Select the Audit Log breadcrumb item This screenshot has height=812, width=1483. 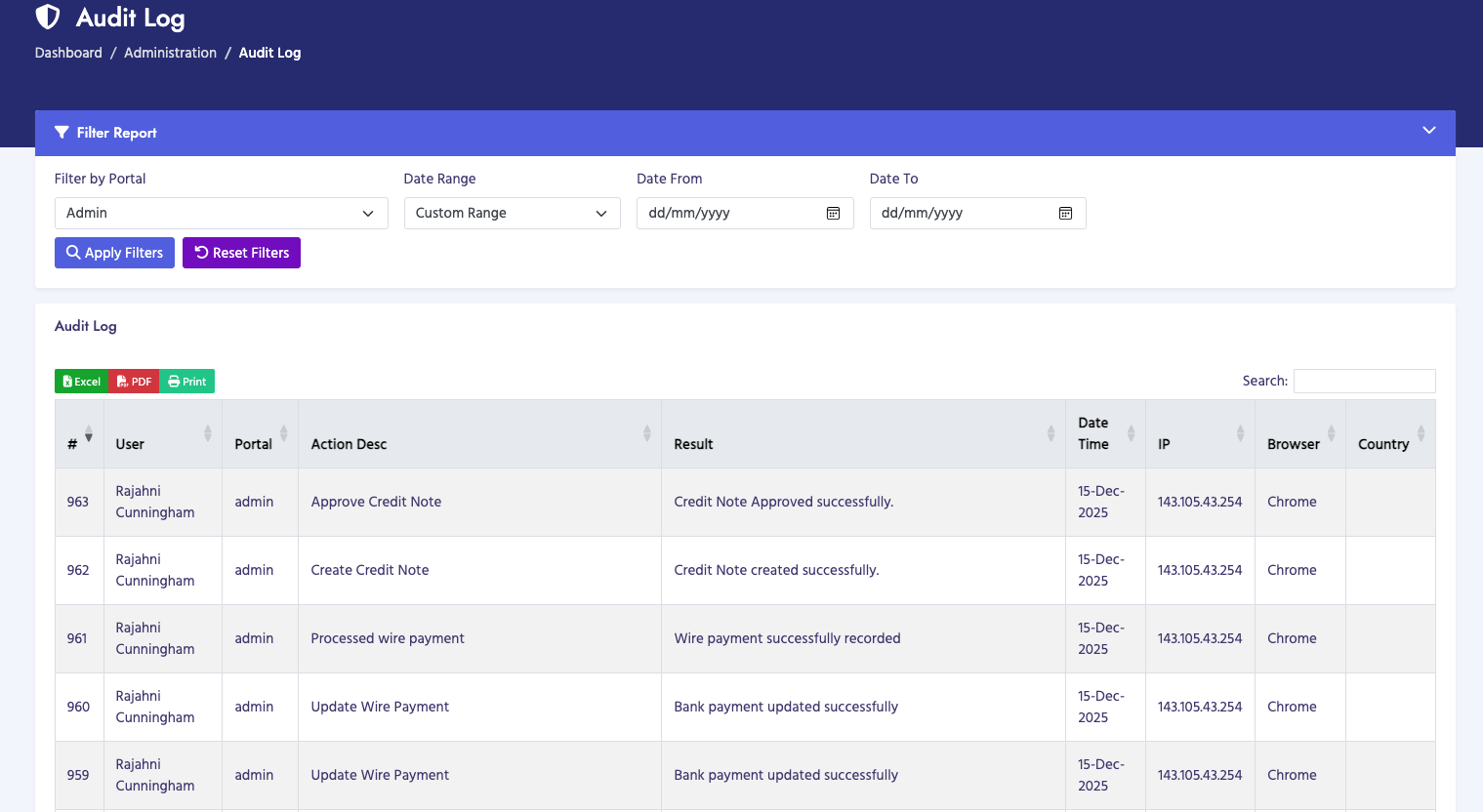pos(269,53)
